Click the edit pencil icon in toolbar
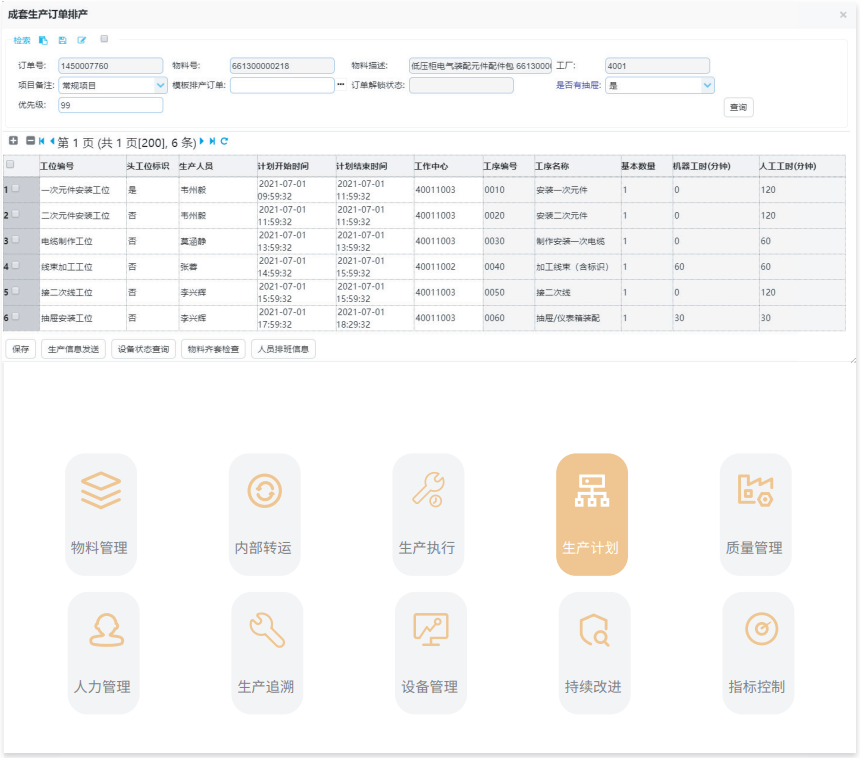860x758 pixels. [82, 40]
